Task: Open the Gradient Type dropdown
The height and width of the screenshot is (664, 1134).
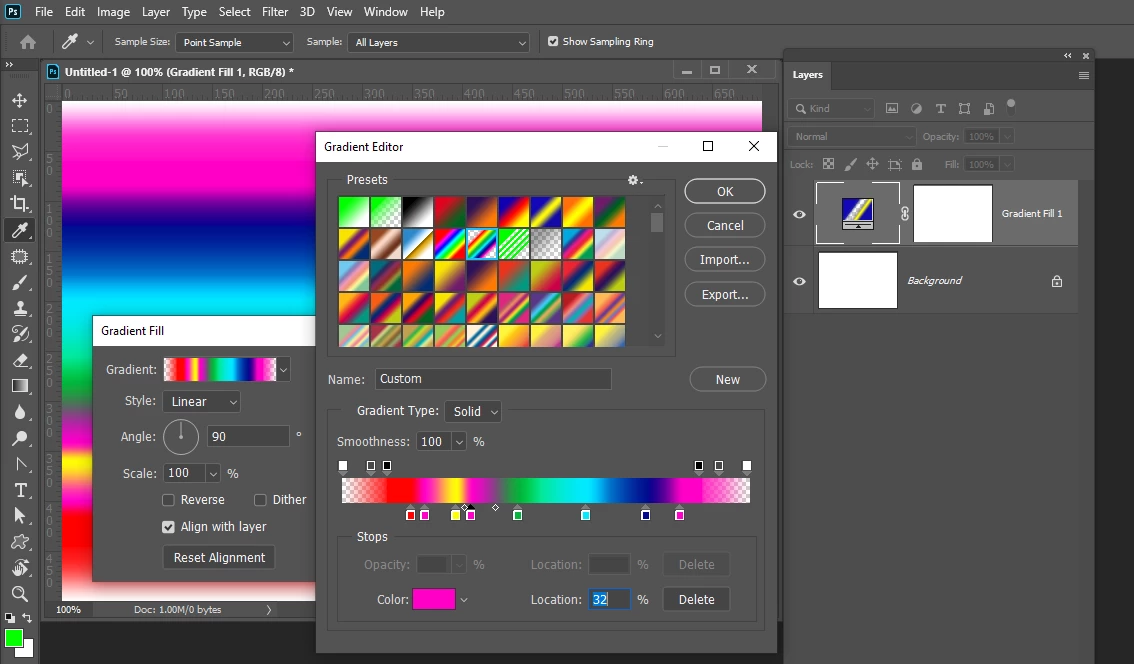Action: click(x=473, y=412)
